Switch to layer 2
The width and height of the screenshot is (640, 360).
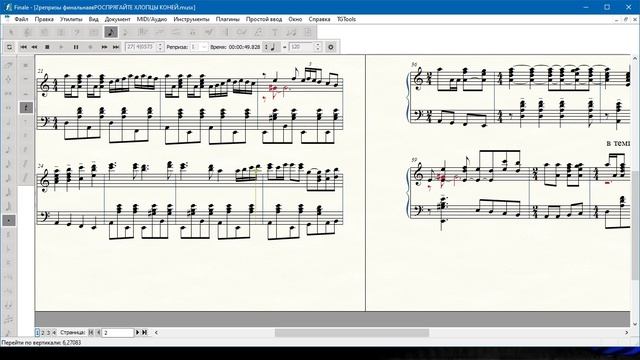43,333
